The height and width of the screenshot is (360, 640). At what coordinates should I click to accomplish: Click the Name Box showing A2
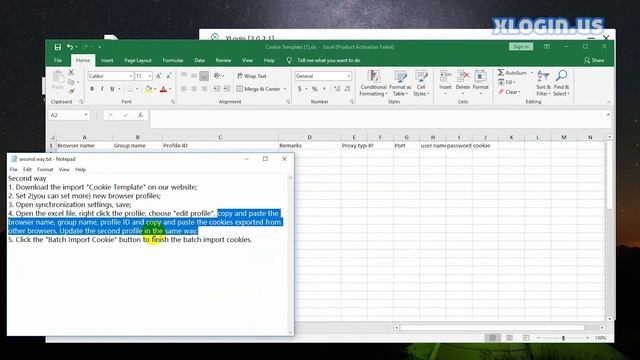[x=65, y=116]
